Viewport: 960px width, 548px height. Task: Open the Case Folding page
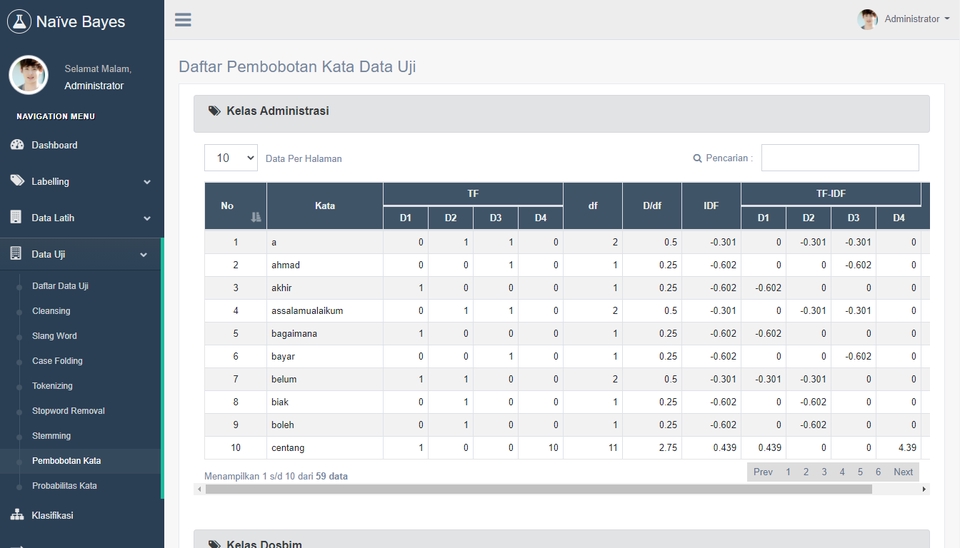(x=57, y=361)
